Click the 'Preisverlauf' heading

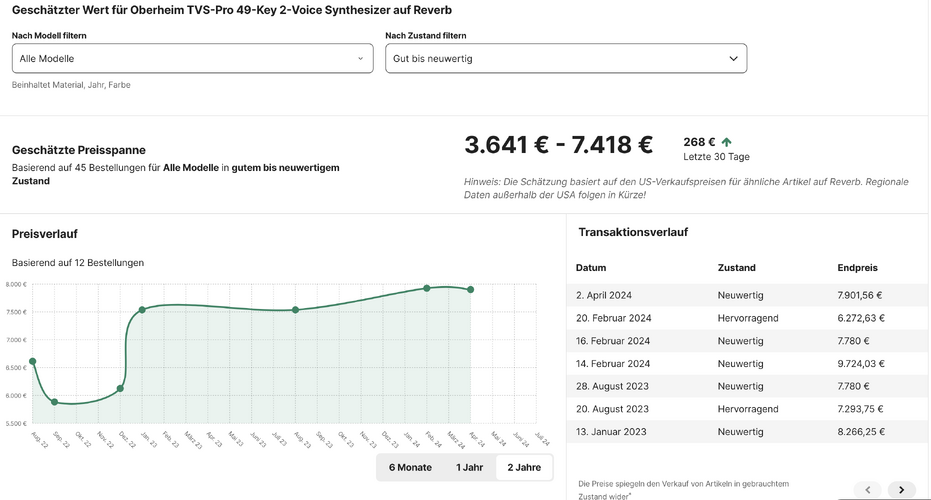[45, 234]
